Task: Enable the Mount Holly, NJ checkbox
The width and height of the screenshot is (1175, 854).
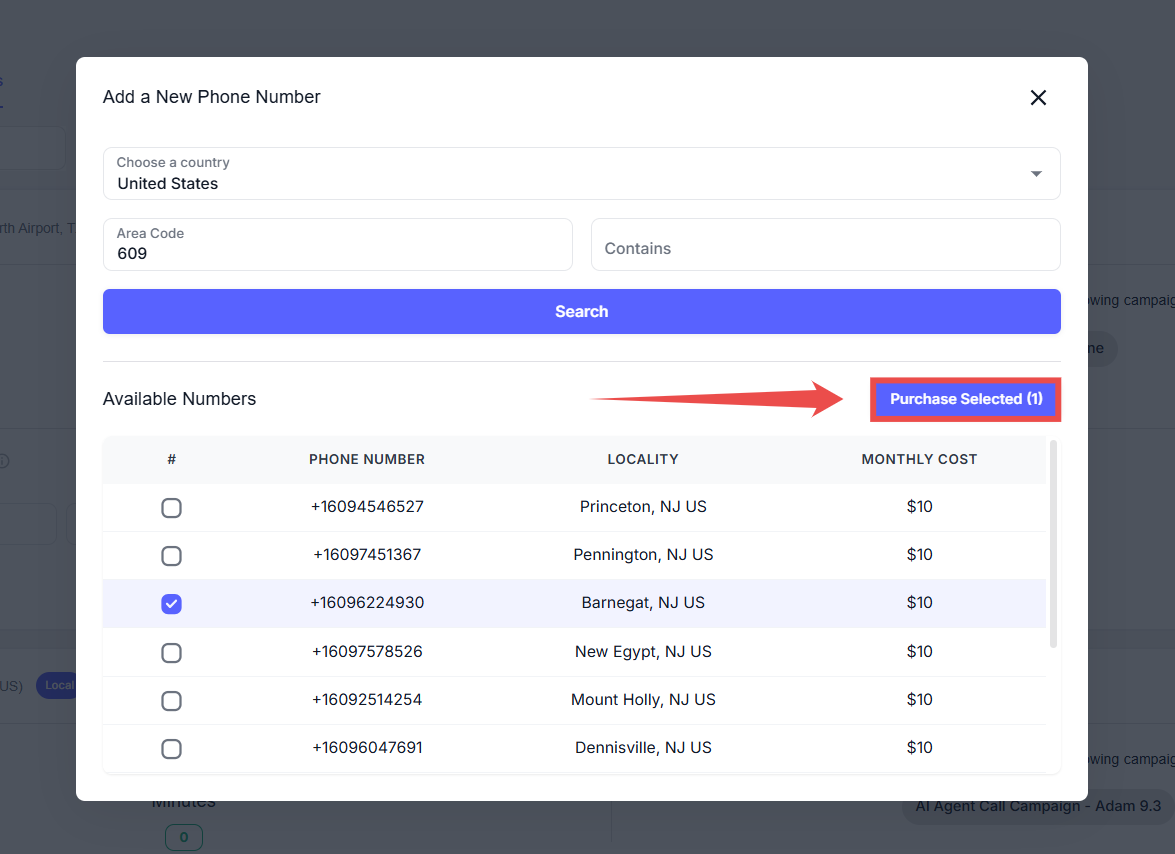Action: point(172,701)
